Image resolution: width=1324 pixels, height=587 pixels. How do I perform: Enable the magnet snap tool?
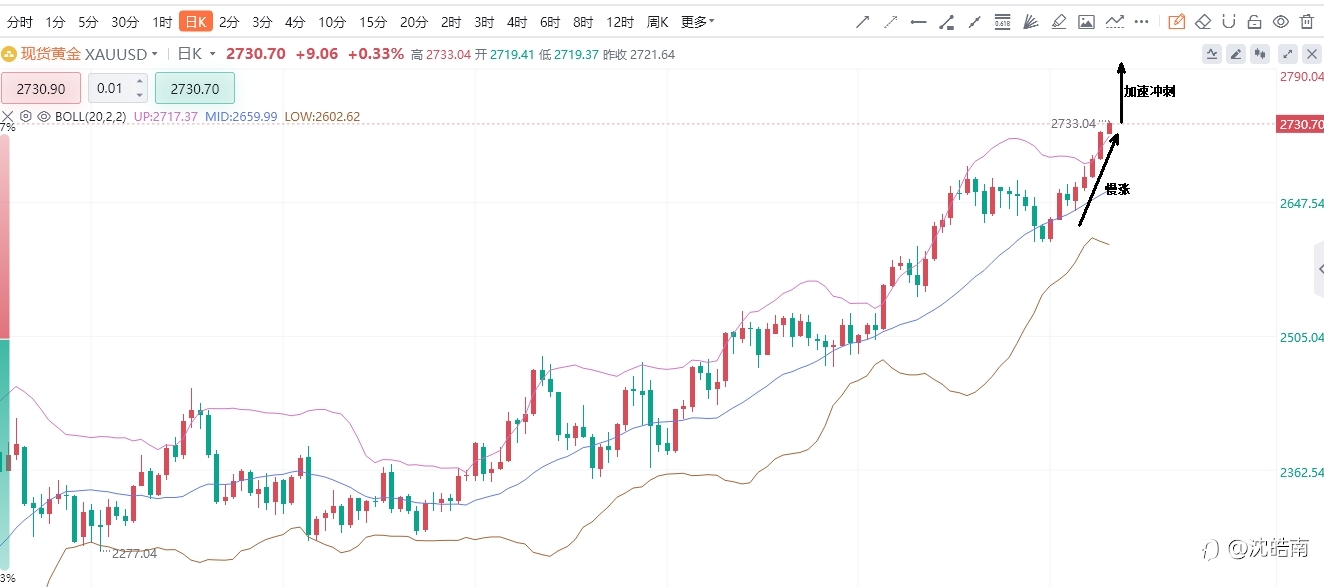[x=1228, y=21]
